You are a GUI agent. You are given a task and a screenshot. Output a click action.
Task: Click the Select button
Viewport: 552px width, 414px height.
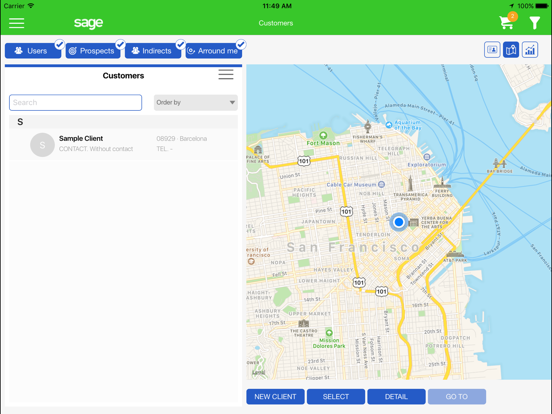[x=336, y=397]
